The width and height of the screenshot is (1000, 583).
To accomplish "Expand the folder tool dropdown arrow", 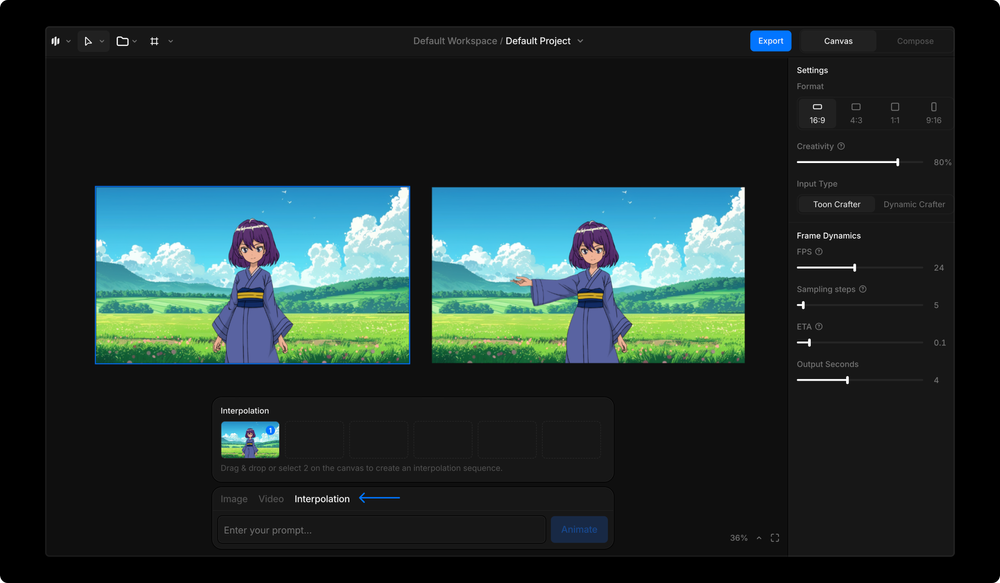I will [x=135, y=42].
